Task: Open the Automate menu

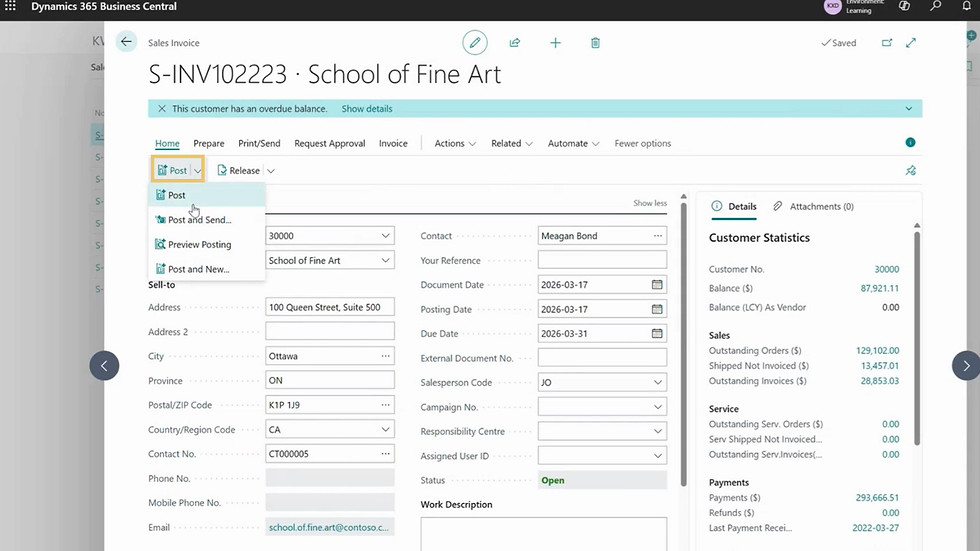Action: 574,143
